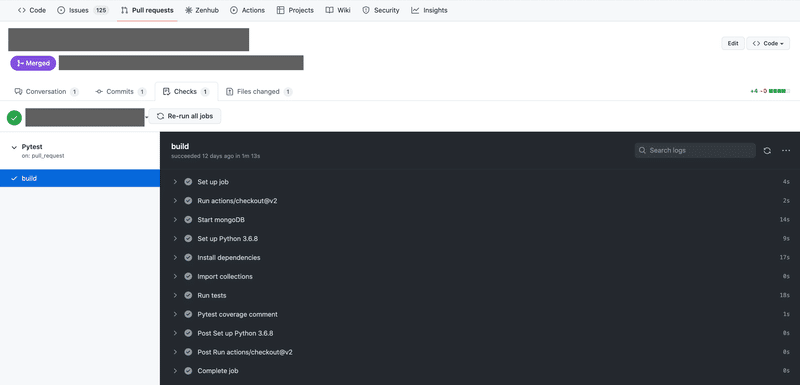Screen dimensions: 800x385
Task: Click the Run tests success icon
Action: point(188,295)
